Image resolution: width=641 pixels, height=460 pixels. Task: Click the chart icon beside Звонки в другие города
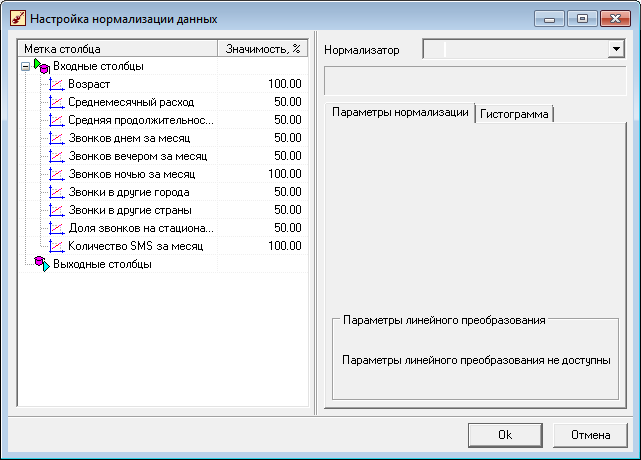(56, 192)
